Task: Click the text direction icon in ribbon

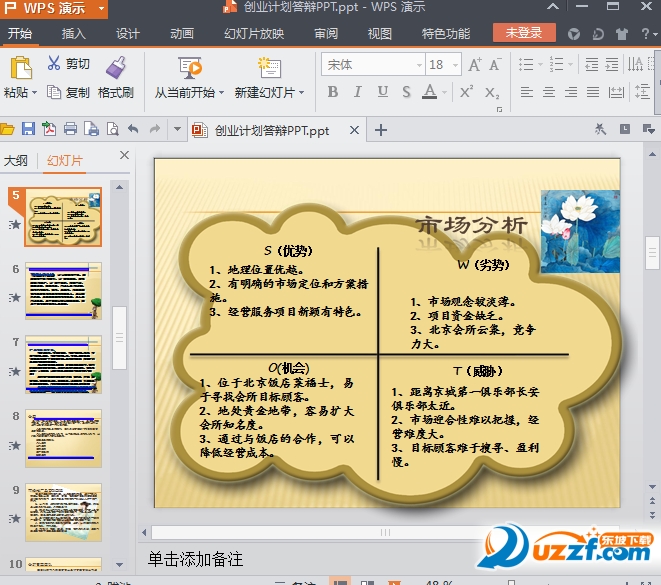Action: pos(635,64)
